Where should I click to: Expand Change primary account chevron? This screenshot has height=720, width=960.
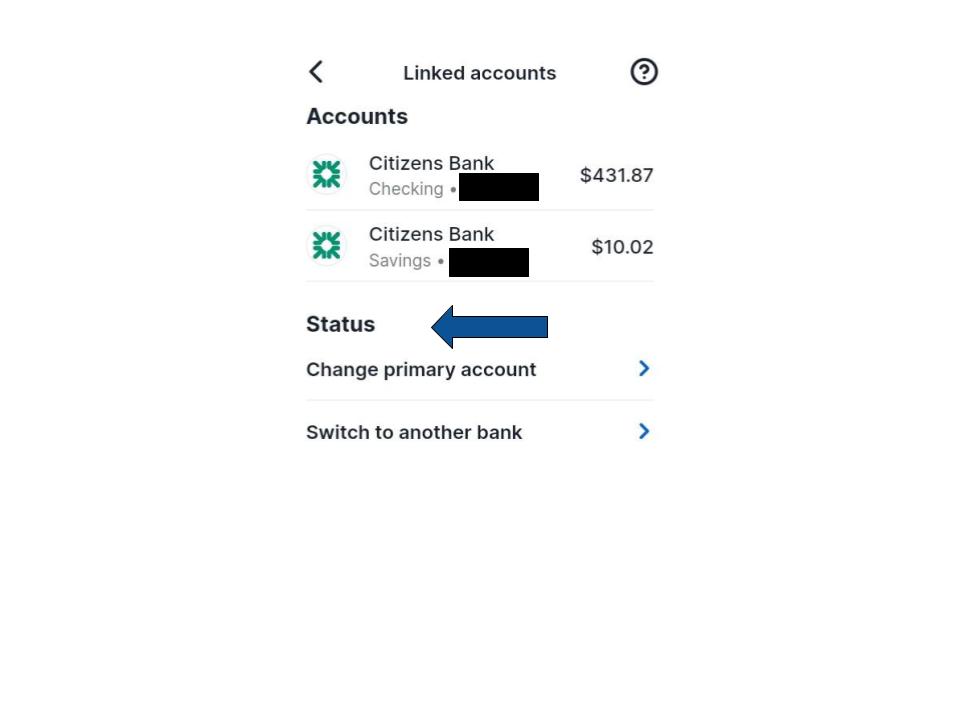(x=643, y=369)
